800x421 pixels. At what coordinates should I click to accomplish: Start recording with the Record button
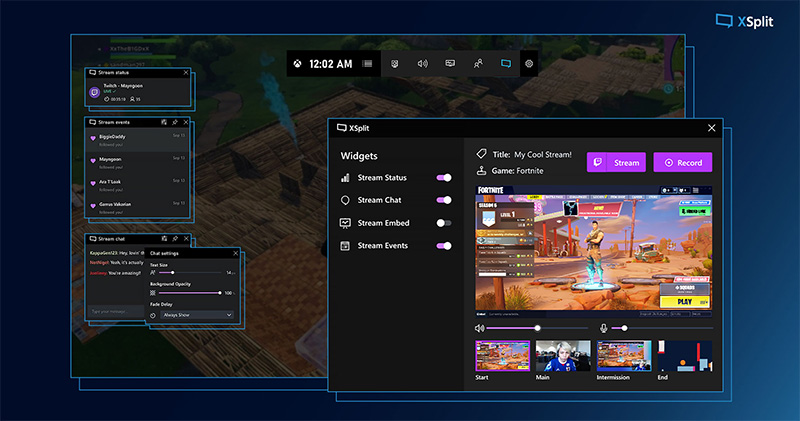click(682, 162)
